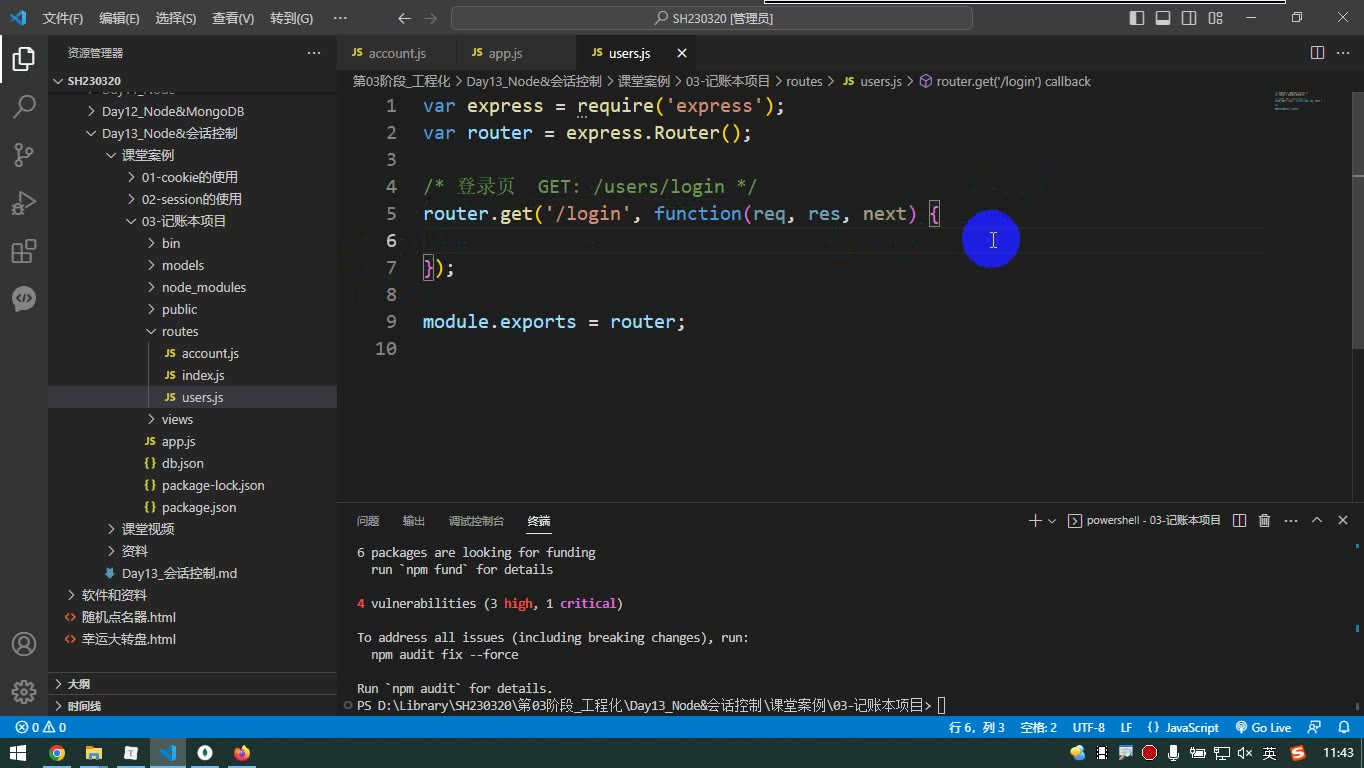Open the 查看(V) menu
Image resolution: width=1364 pixels, height=768 pixels.
tap(233, 18)
